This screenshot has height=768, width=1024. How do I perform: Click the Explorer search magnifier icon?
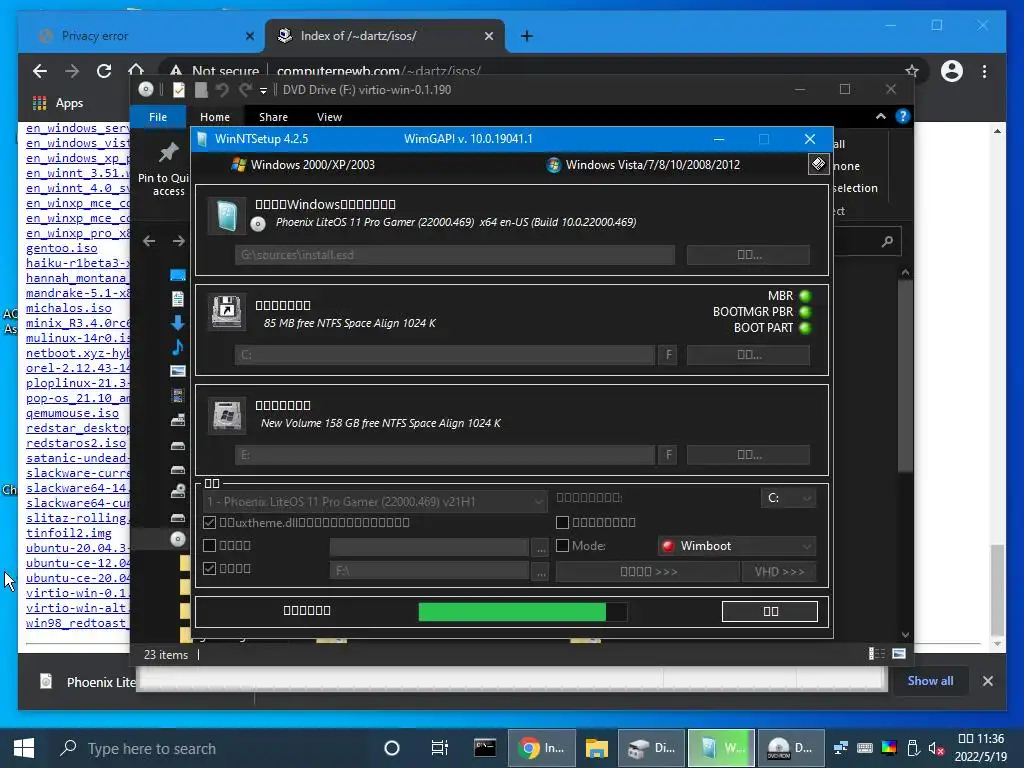pos(887,242)
